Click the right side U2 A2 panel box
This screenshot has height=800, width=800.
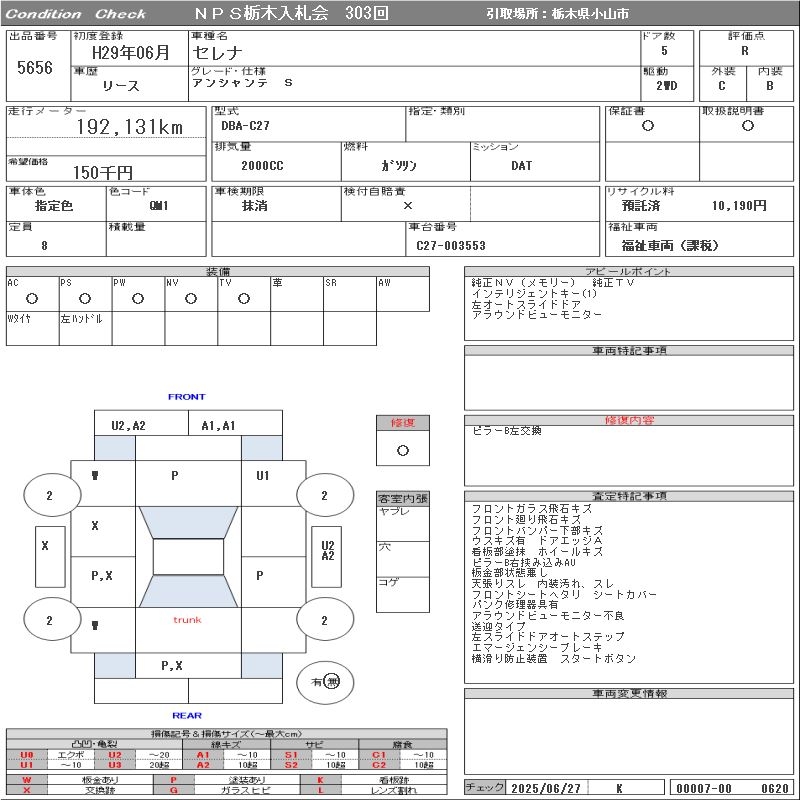pyautogui.click(x=327, y=557)
